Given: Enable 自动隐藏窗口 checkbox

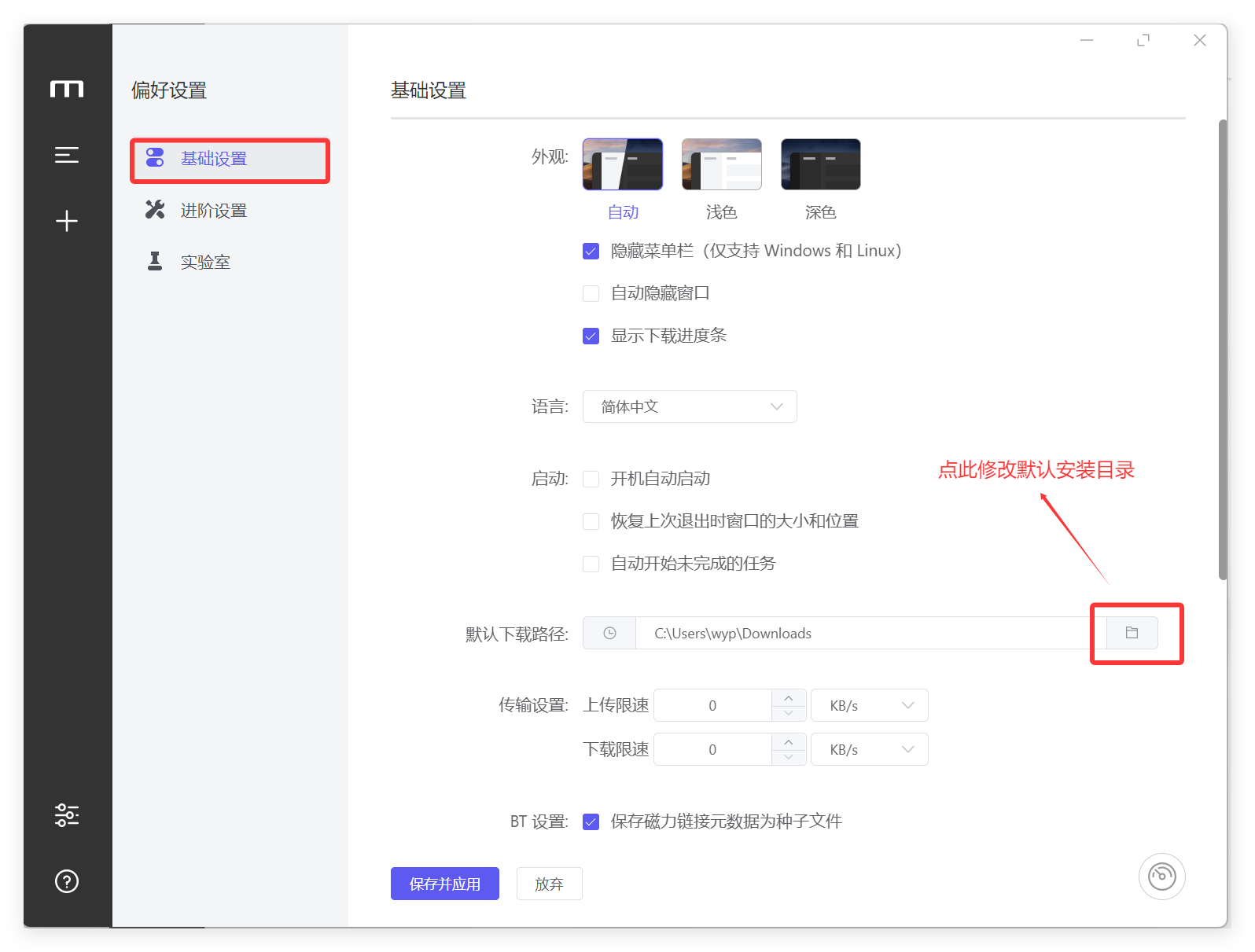Looking at the screenshot, I should pos(591,294).
